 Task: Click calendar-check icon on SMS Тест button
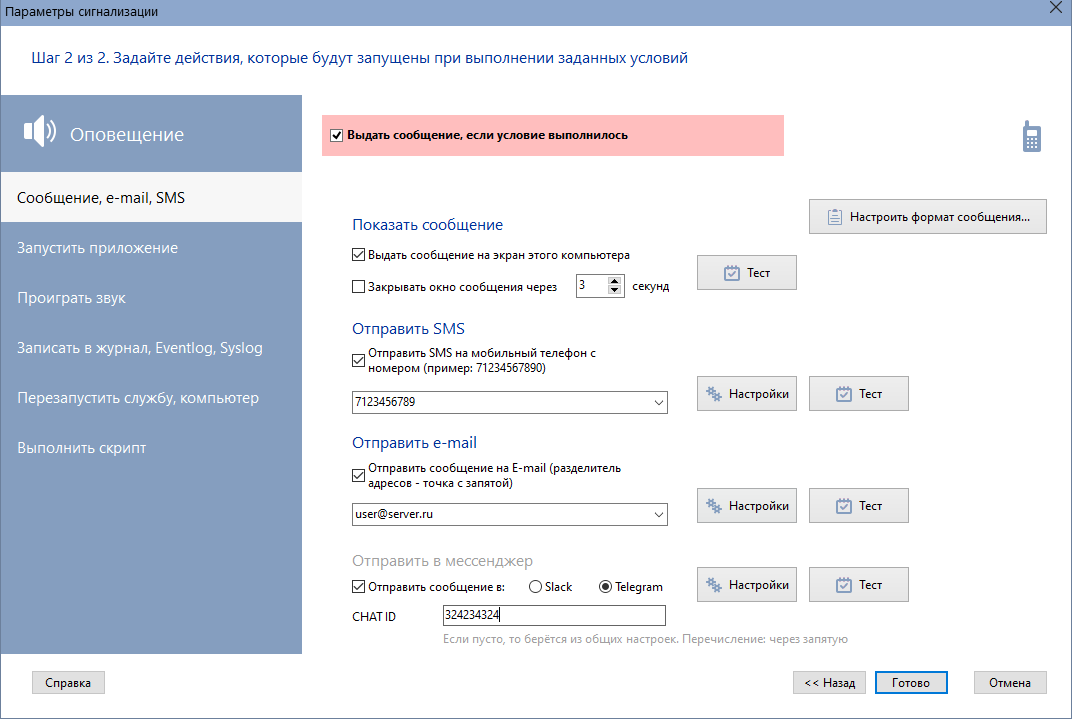pyautogui.click(x=844, y=394)
